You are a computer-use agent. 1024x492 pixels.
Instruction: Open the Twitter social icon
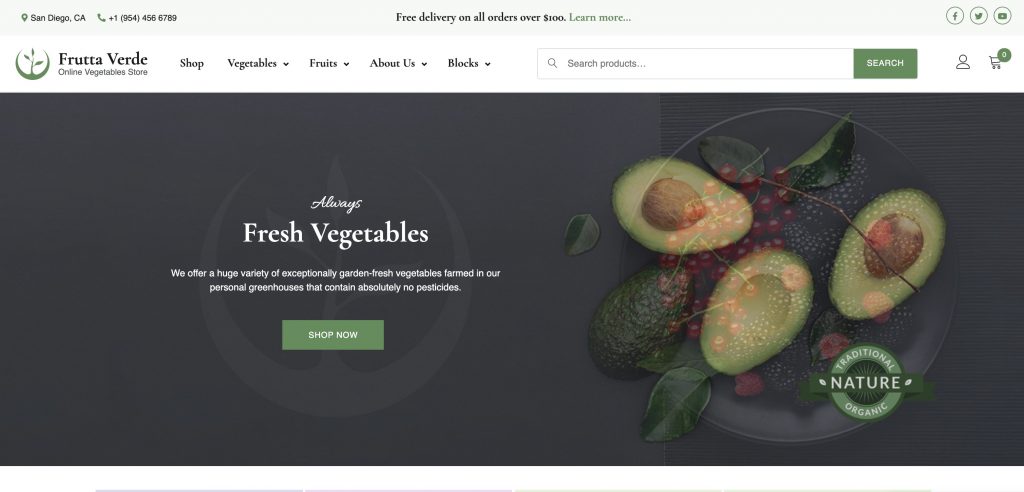pos(978,16)
